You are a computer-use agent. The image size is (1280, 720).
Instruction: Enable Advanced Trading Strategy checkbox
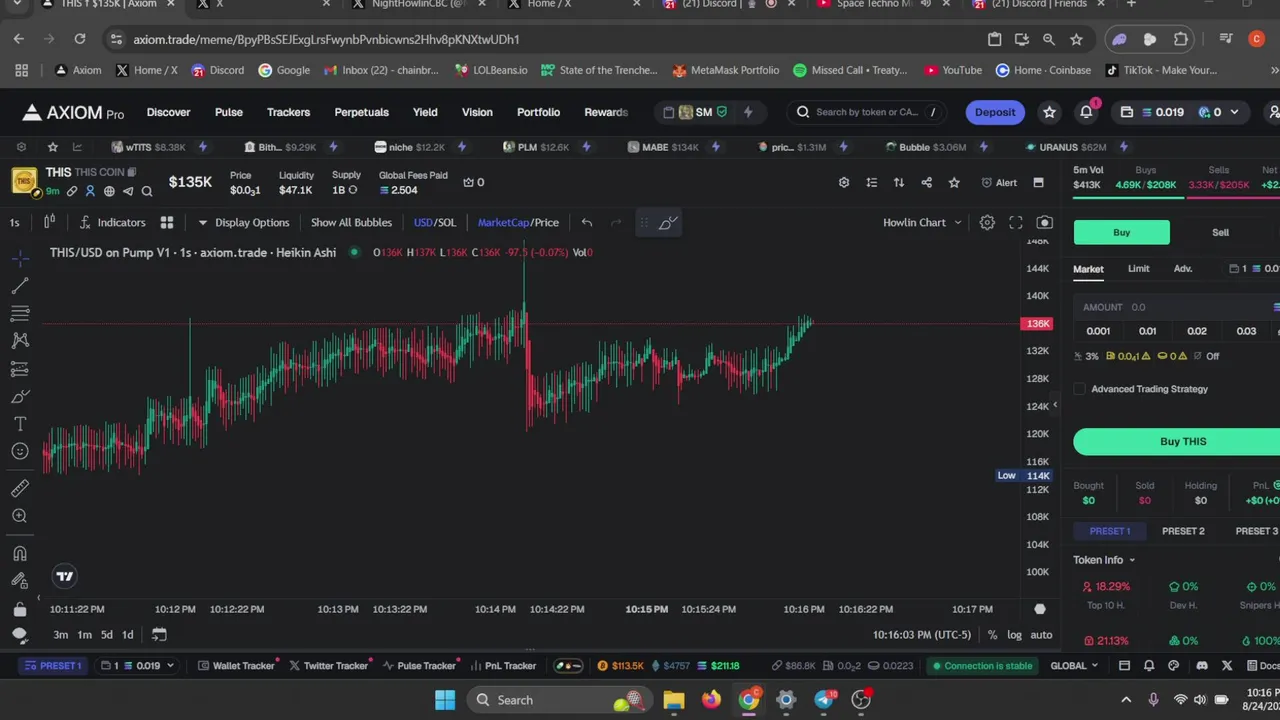[x=1080, y=389]
